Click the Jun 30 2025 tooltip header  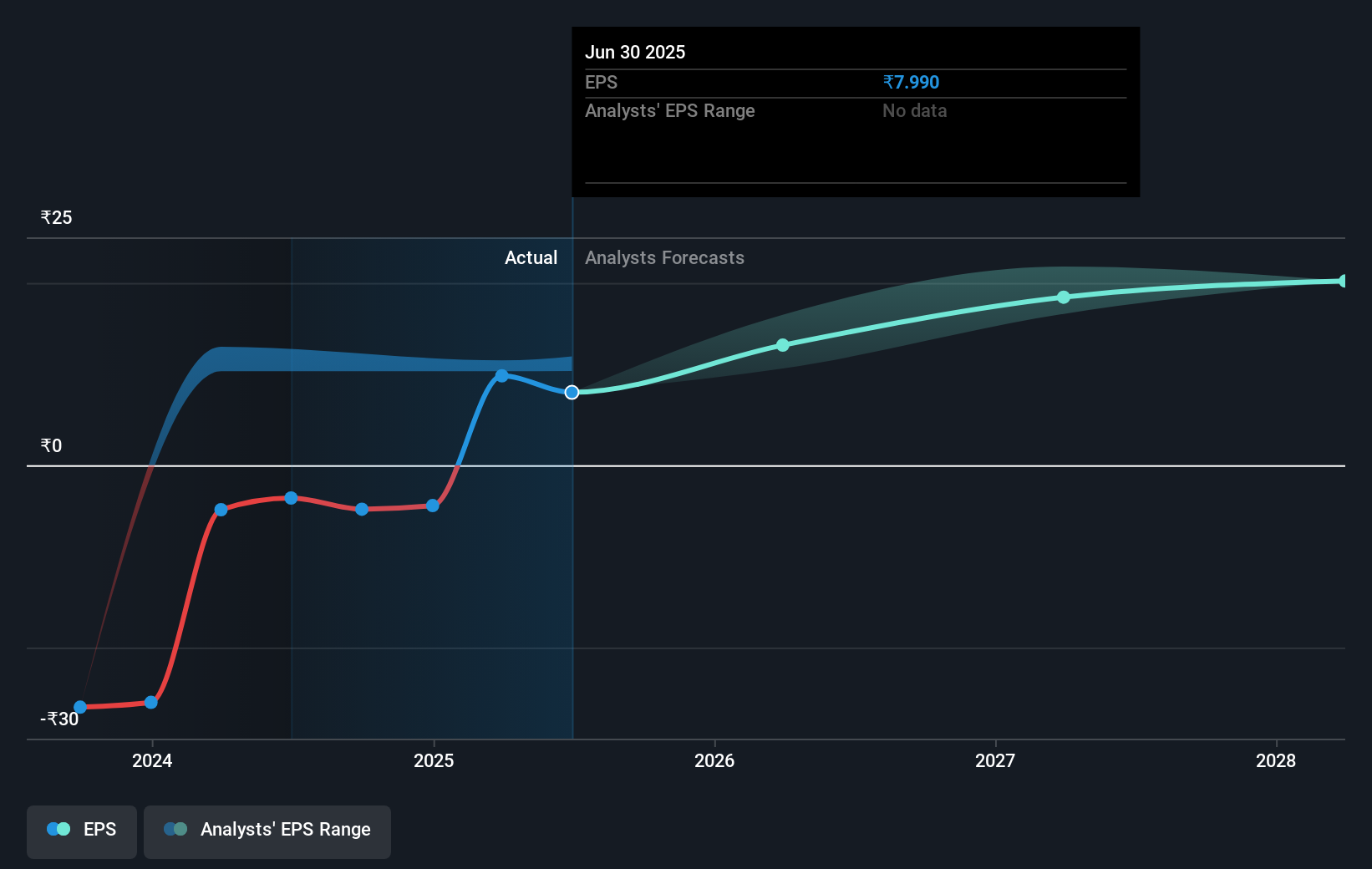click(x=635, y=52)
